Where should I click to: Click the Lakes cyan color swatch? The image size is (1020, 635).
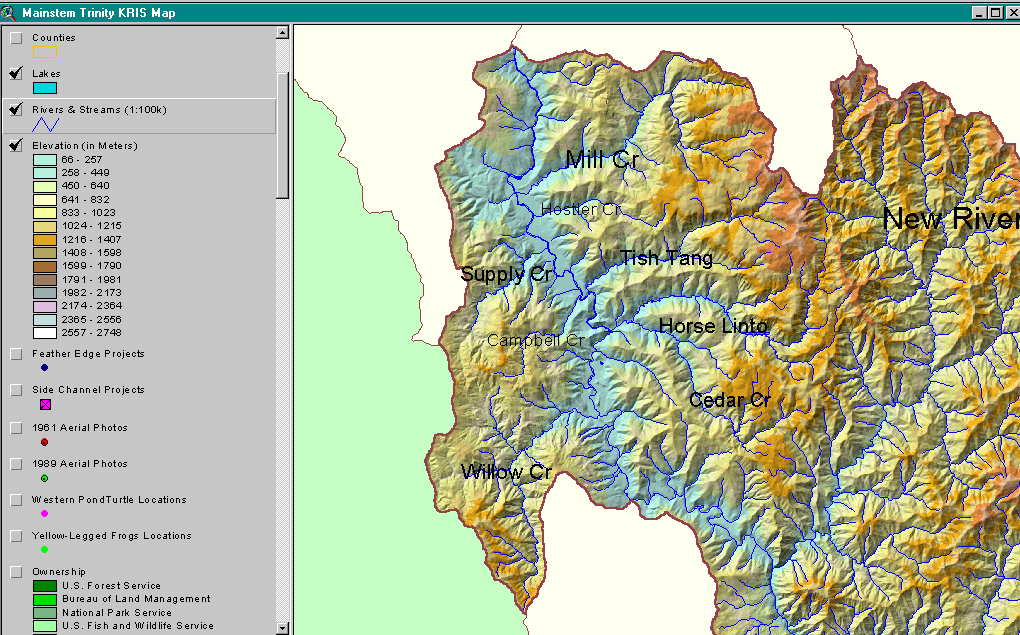click(x=45, y=88)
